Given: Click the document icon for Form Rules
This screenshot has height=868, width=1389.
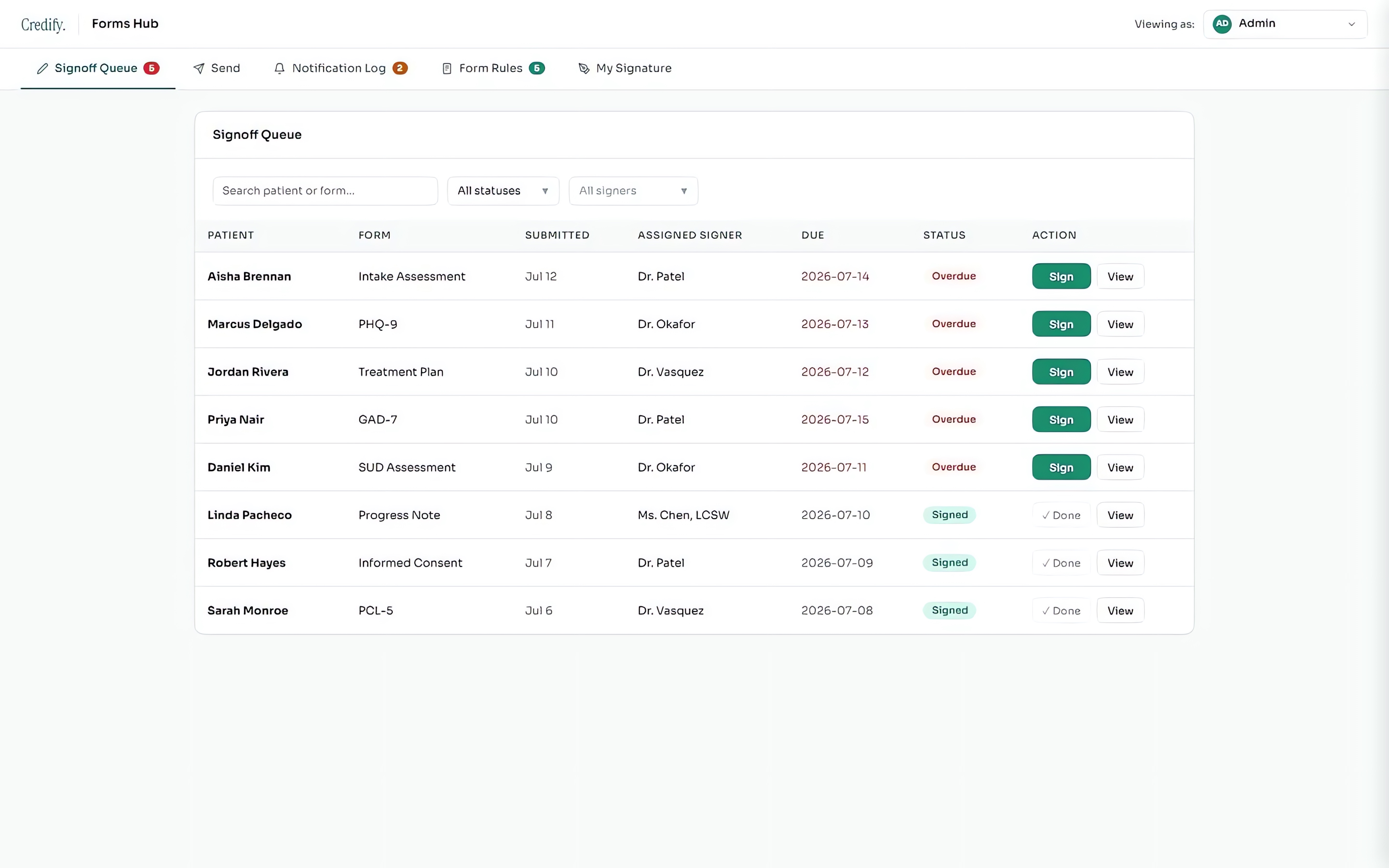Looking at the screenshot, I should pyautogui.click(x=447, y=68).
